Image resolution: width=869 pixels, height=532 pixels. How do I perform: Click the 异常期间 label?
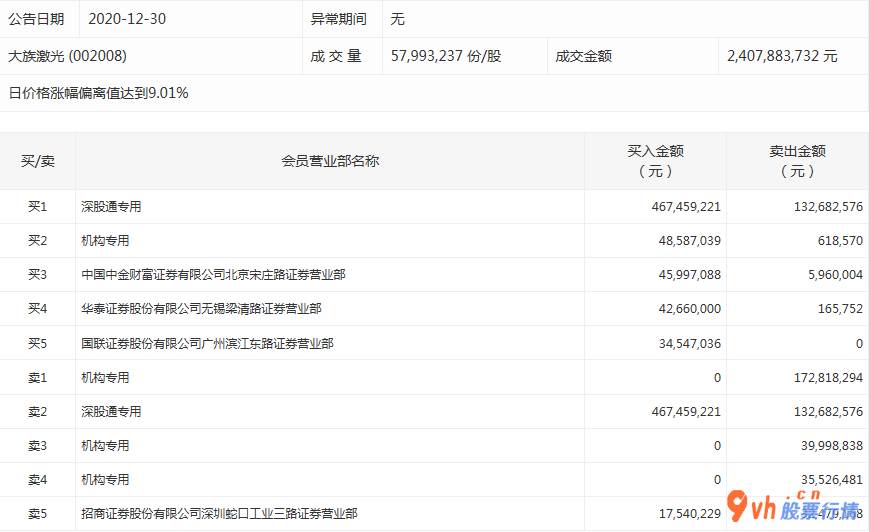point(338,19)
